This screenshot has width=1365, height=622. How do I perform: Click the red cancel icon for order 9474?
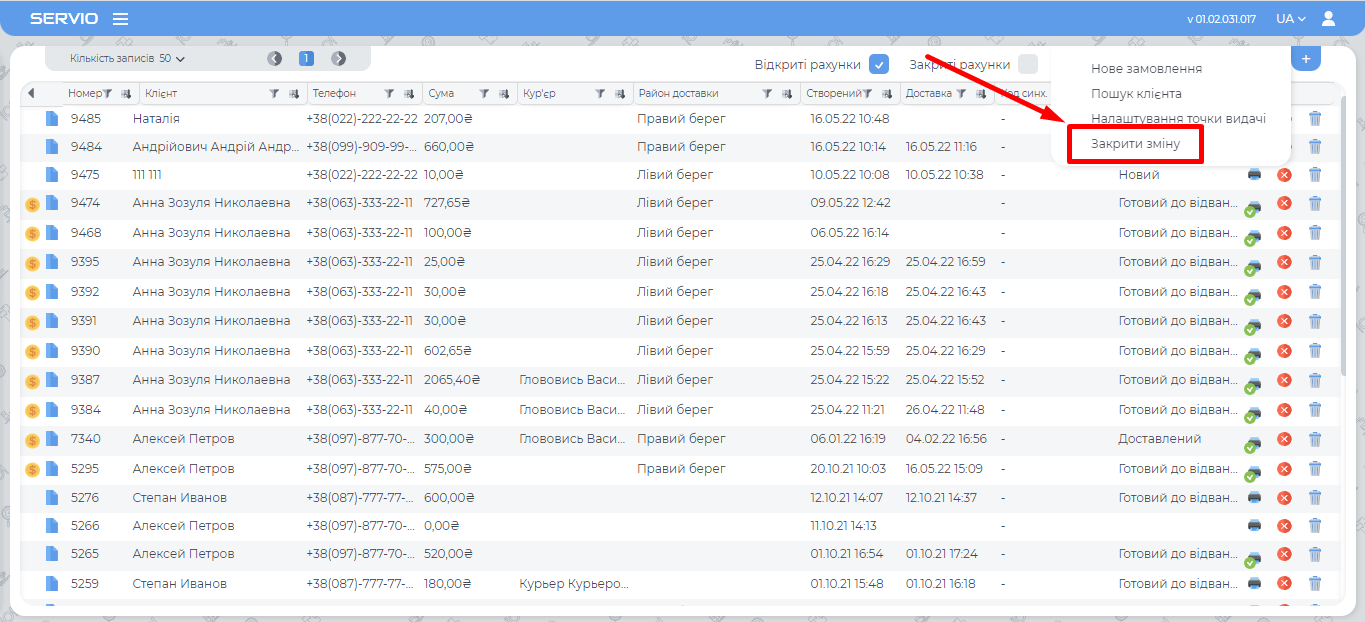[1284, 203]
